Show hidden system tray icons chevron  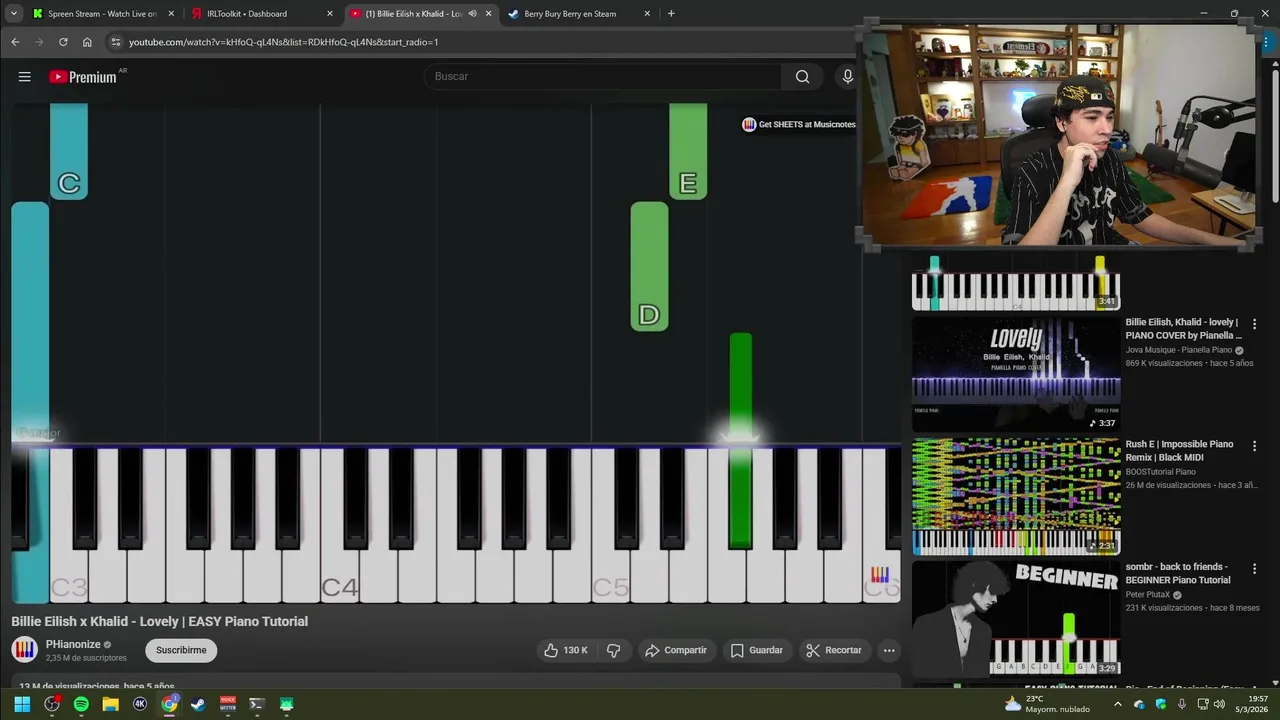pos(1118,704)
